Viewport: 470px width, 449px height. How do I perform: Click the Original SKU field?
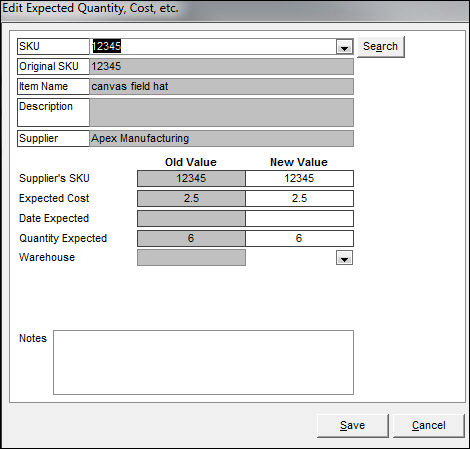tap(222, 66)
